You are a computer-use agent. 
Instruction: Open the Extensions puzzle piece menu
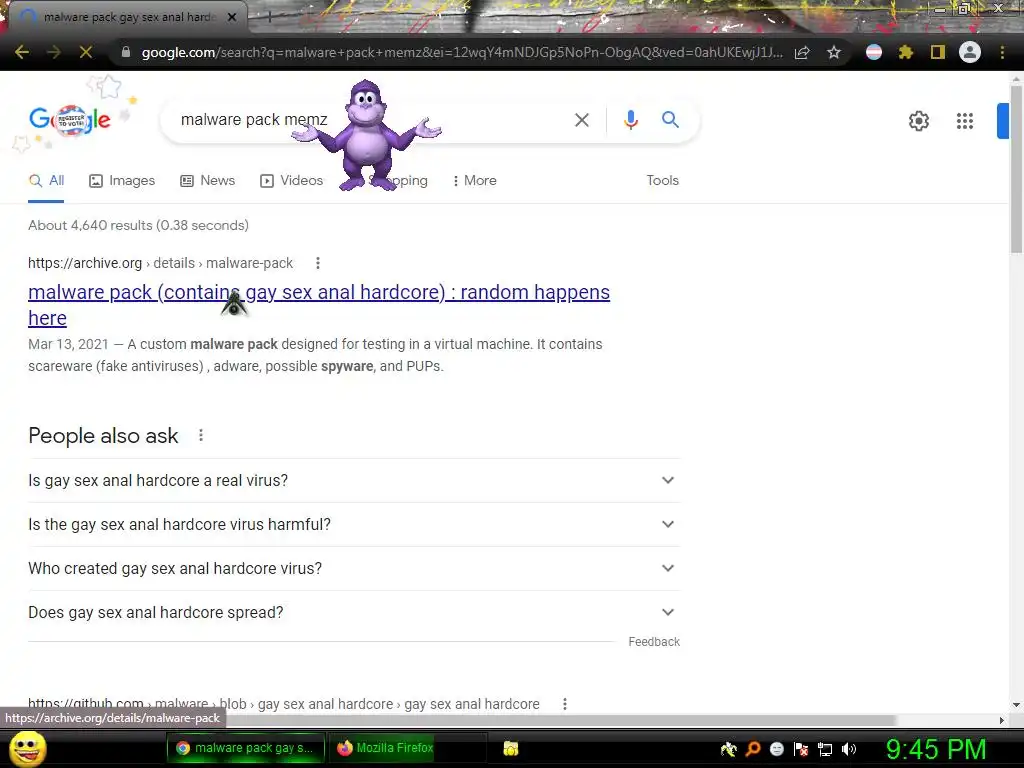click(906, 52)
